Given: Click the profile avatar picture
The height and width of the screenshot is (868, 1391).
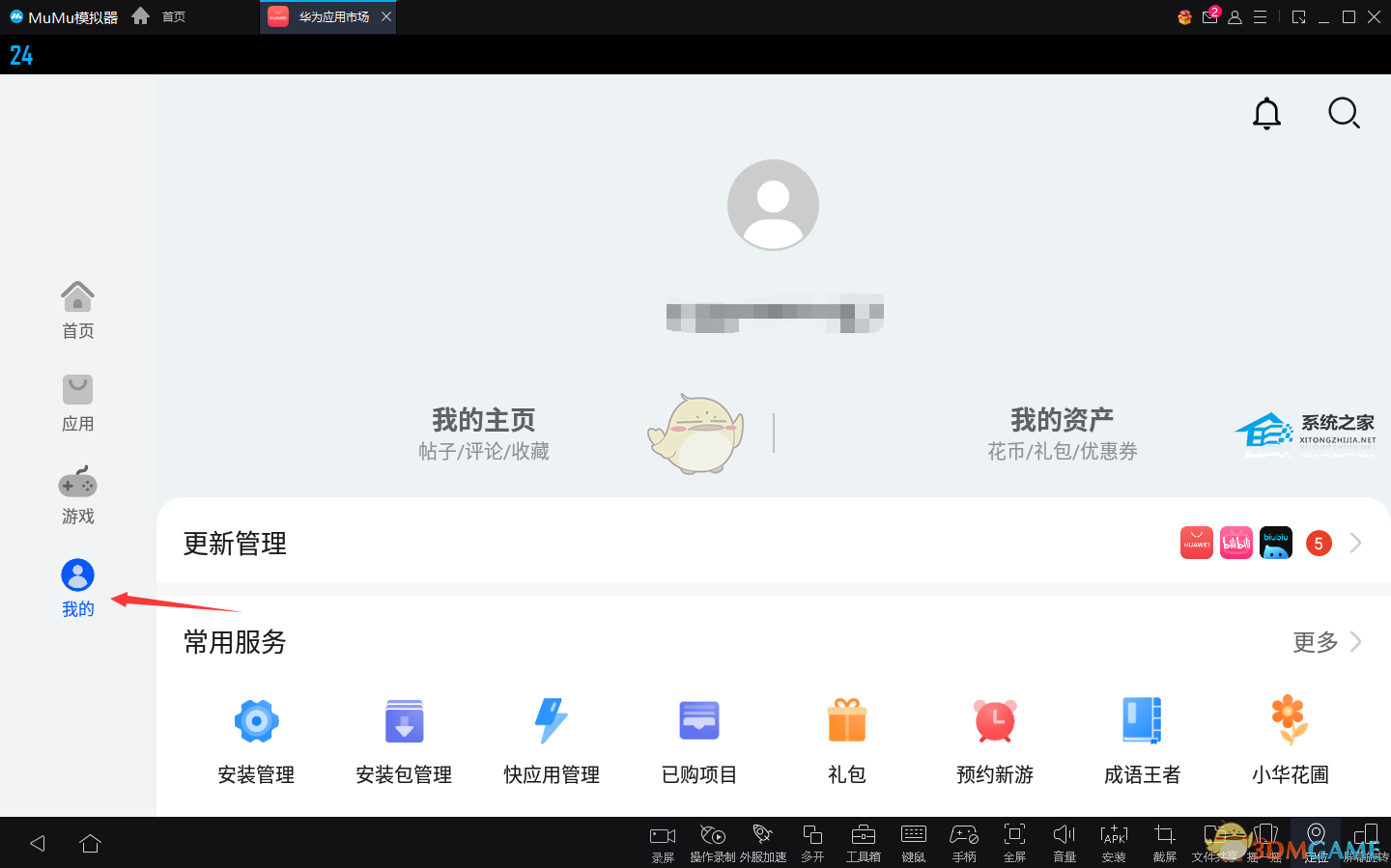Looking at the screenshot, I should click(x=773, y=205).
